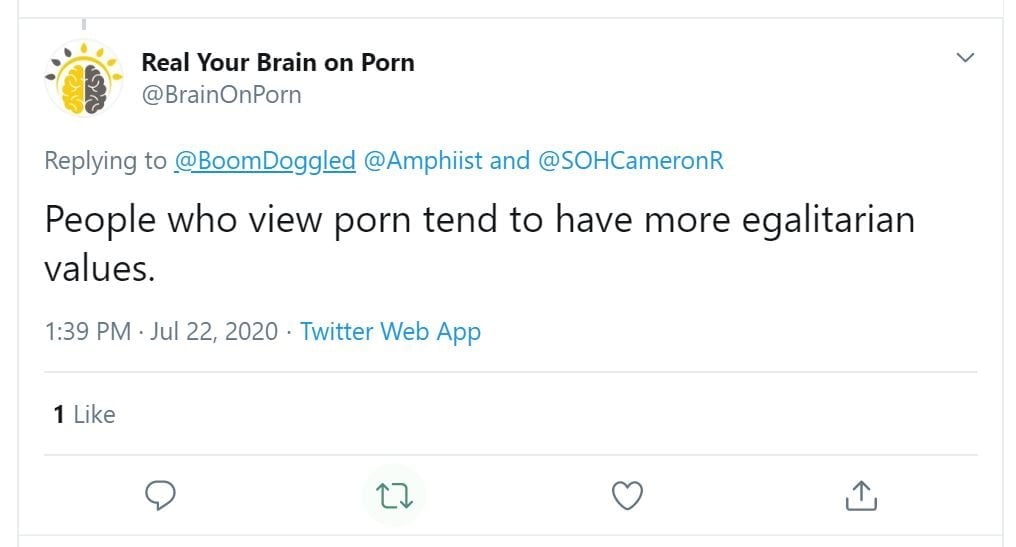This screenshot has height=547, width=1016.
Task: Retweet this tweet using the arrows icon
Action: tap(393, 494)
